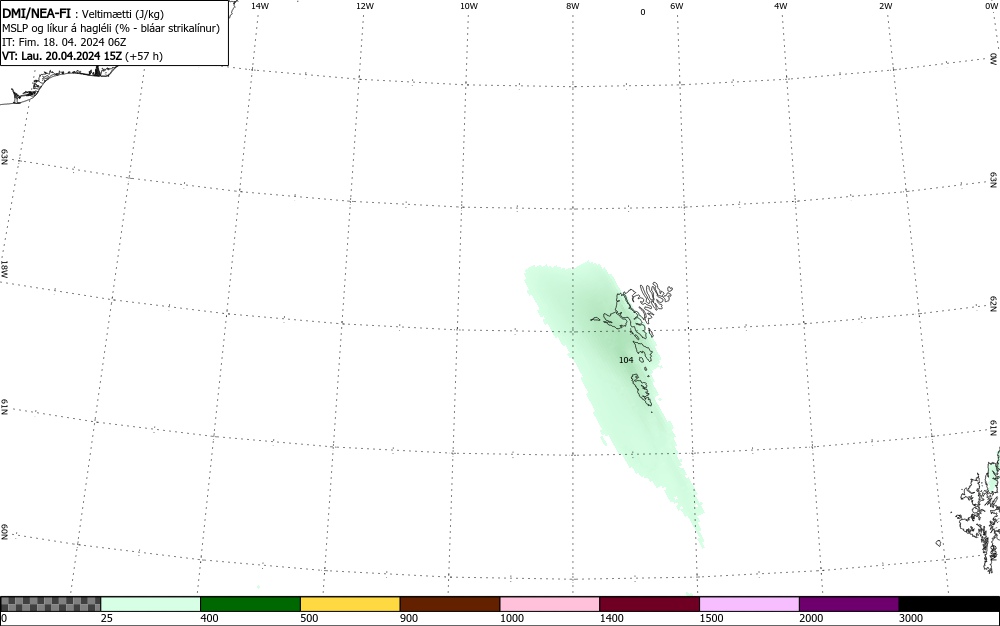Click the dark green 400–500 legend swatch
1000x626 pixels.
[x=250, y=604]
